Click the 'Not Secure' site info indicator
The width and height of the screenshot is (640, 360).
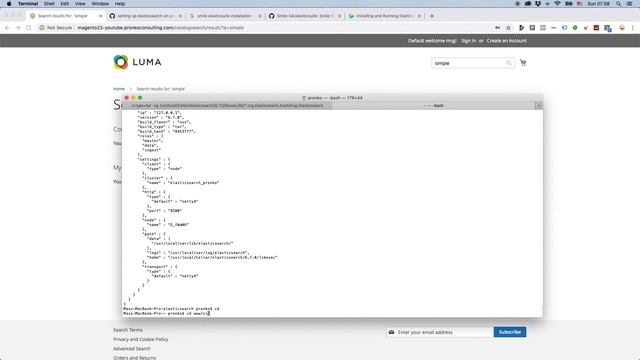56,28
